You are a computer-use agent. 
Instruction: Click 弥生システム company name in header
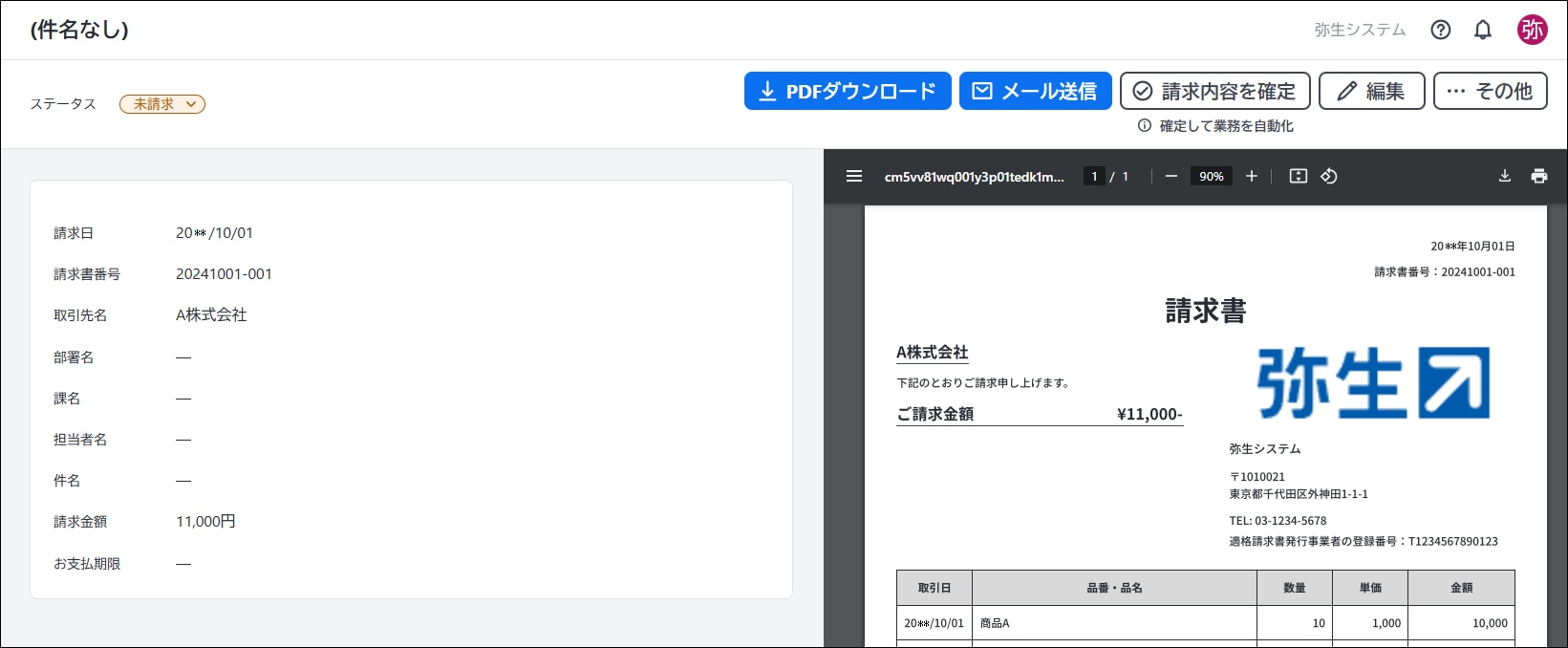tap(1360, 30)
